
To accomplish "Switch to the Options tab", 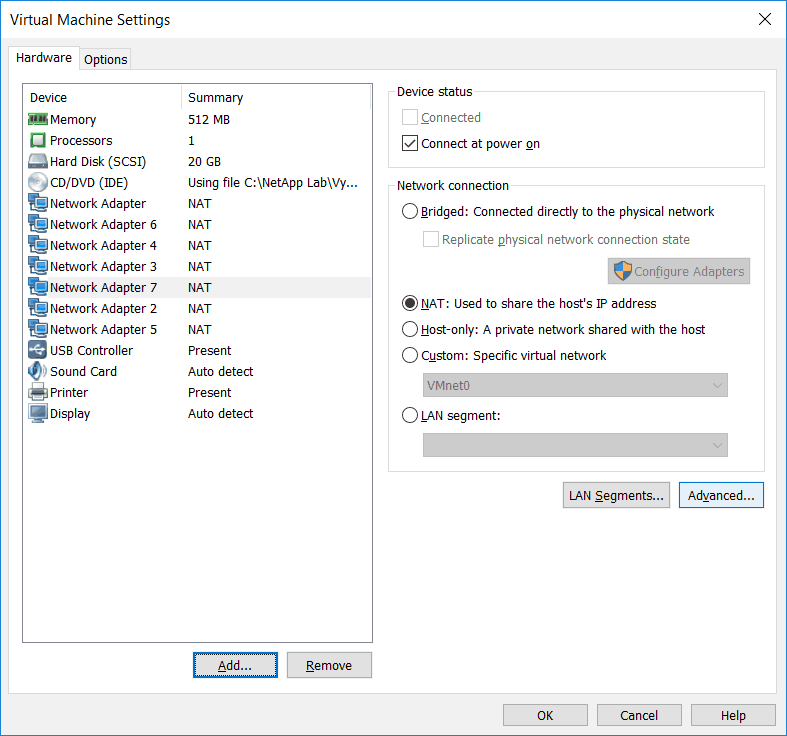I will [105, 59].
